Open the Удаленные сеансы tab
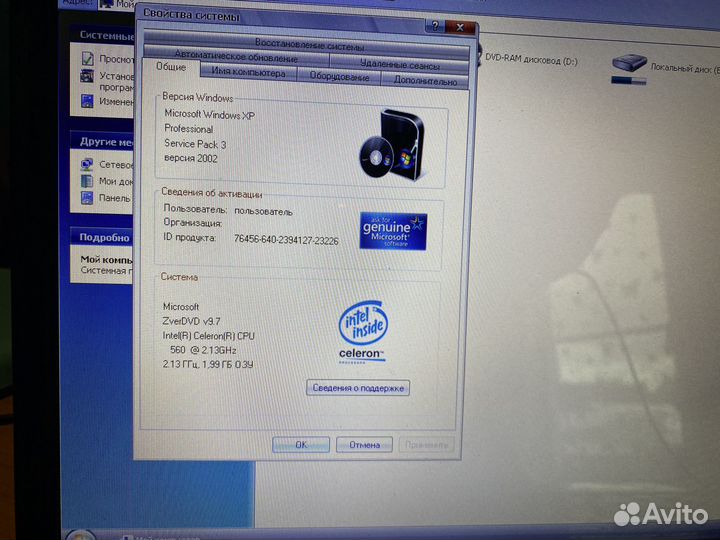Viewport: 720px width, 540px height. pyautogui.click(x=399, y=65)
